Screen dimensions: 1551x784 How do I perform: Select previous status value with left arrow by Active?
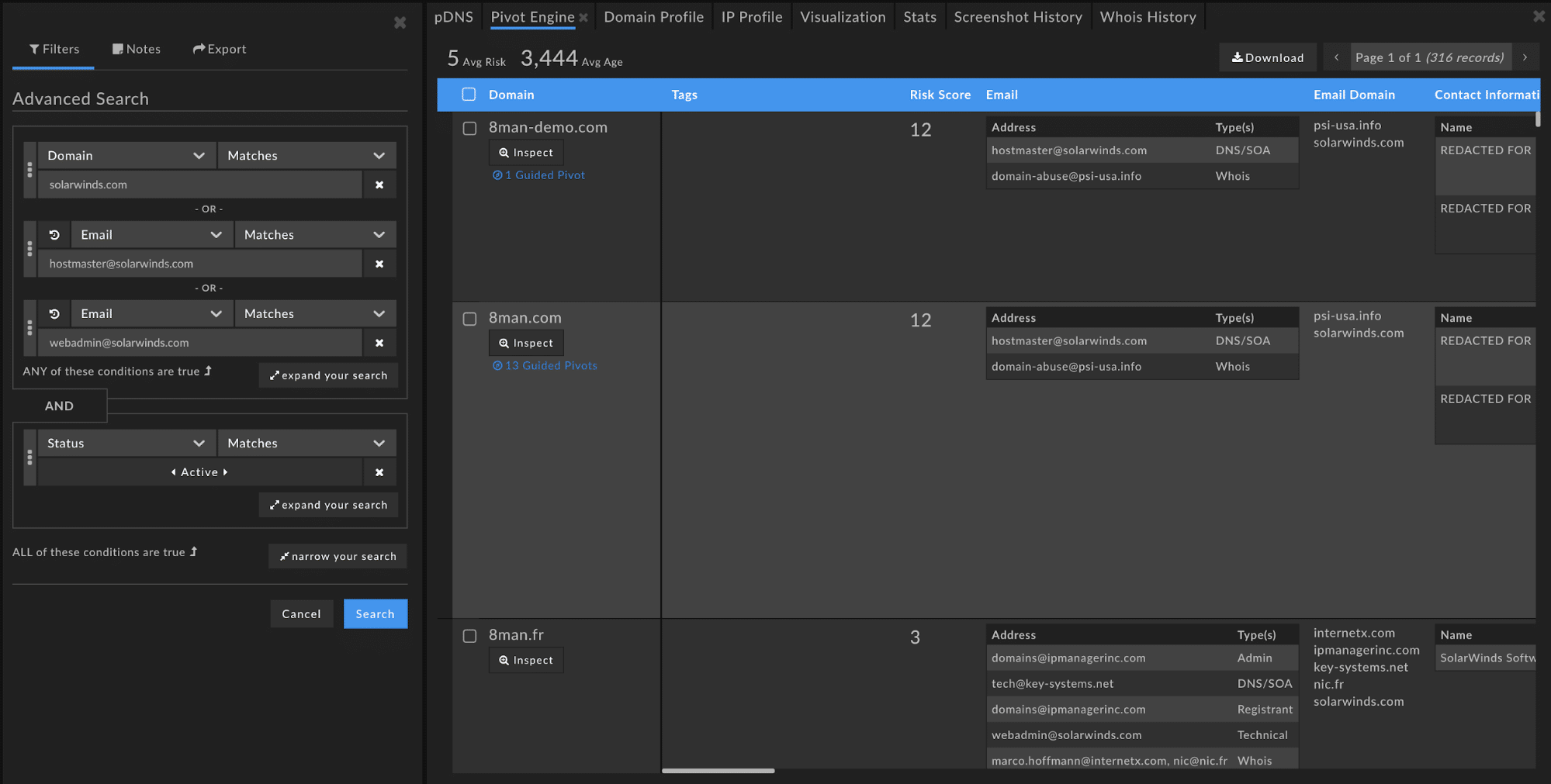[x=173, y=472]
